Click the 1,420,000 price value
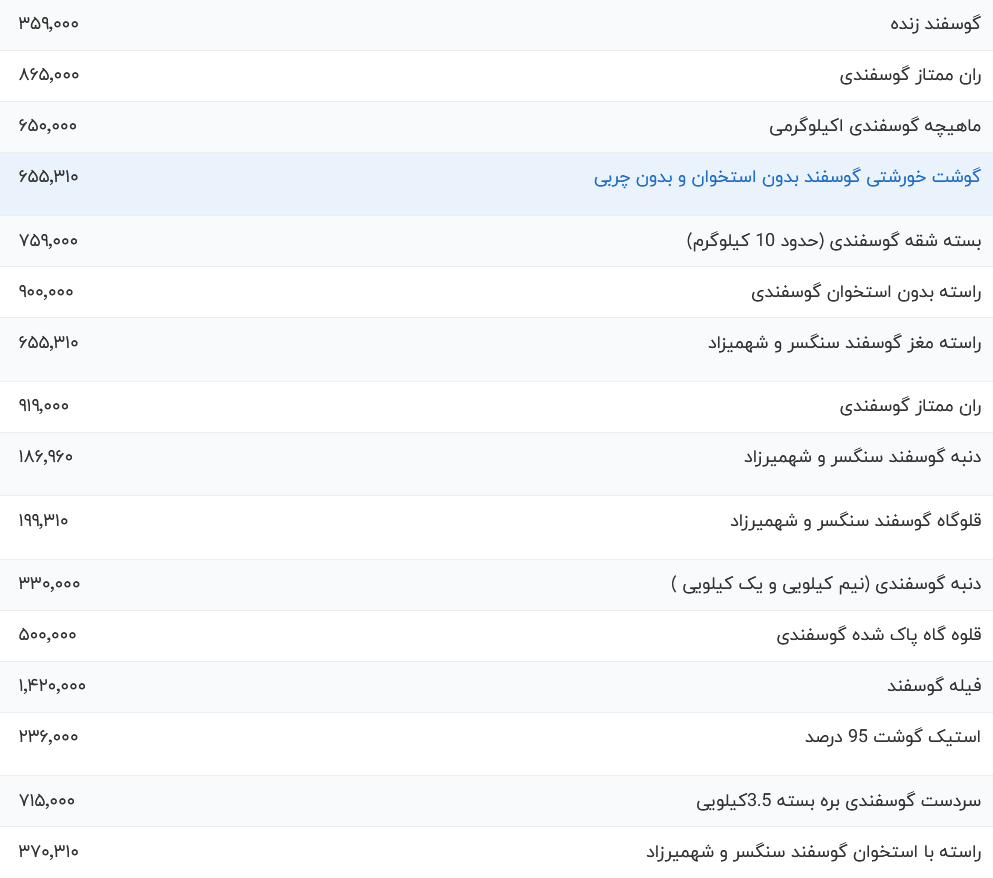 coord(52,686)
